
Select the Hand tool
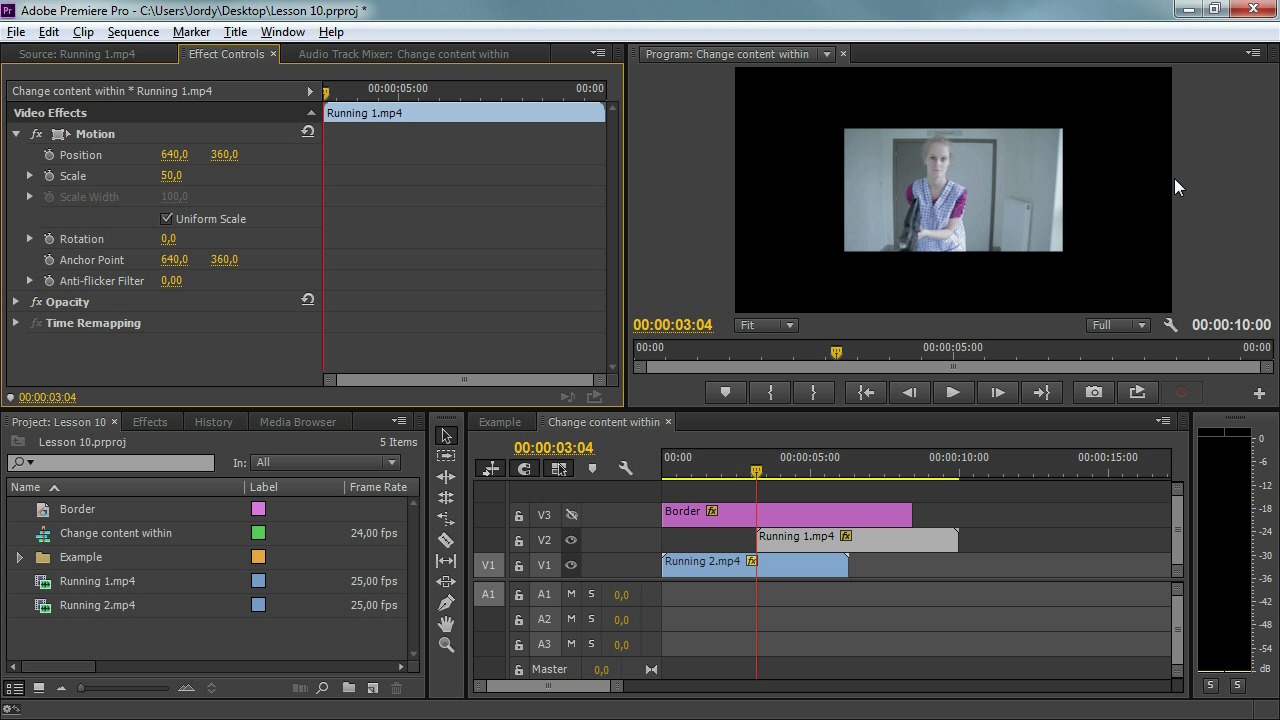pyautogui.click(x=446, y=624)
